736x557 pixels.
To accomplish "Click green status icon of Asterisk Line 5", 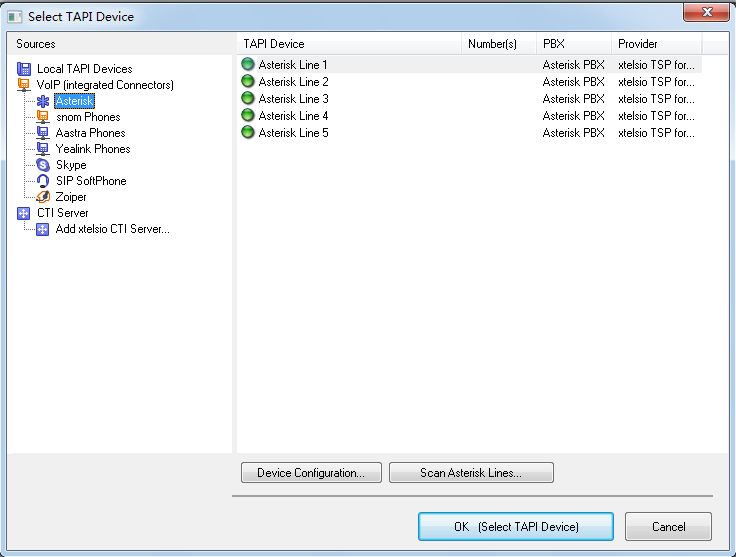I will coord(248,133).
